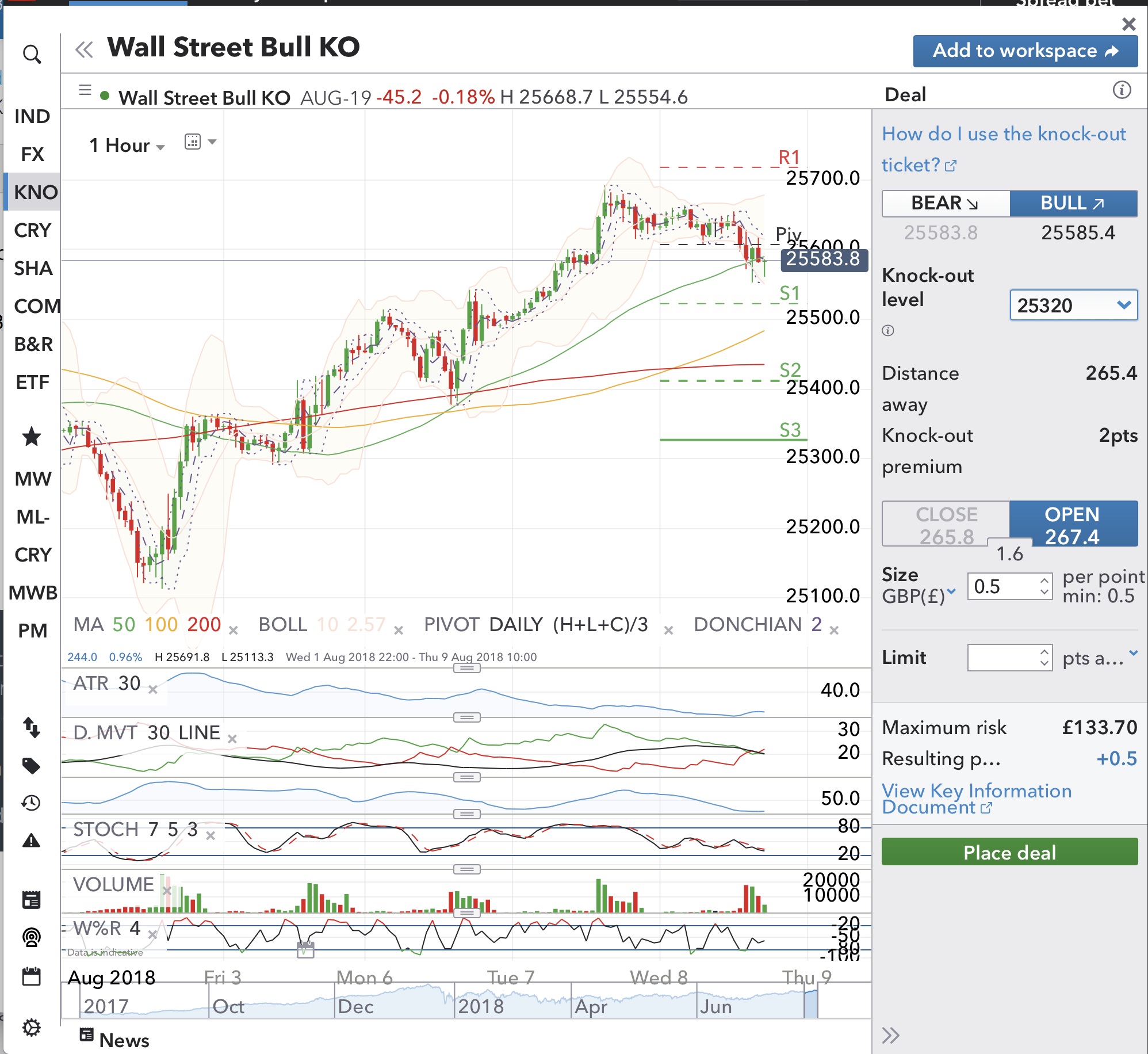Select the BEAR direction toggle
This screenshot has width=1148, height=1054.
tap(946, 203)
